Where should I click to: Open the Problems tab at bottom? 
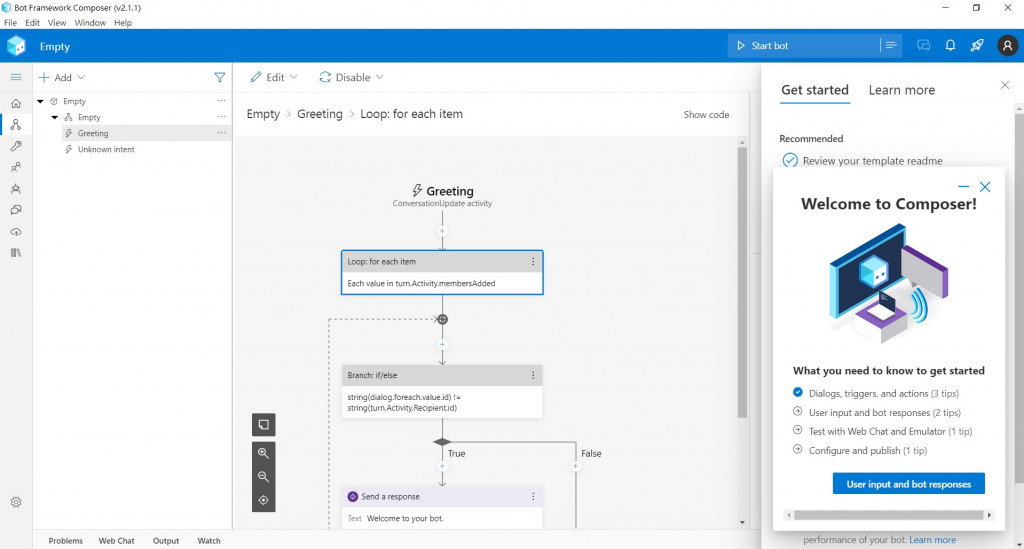[x=65, y=541]
